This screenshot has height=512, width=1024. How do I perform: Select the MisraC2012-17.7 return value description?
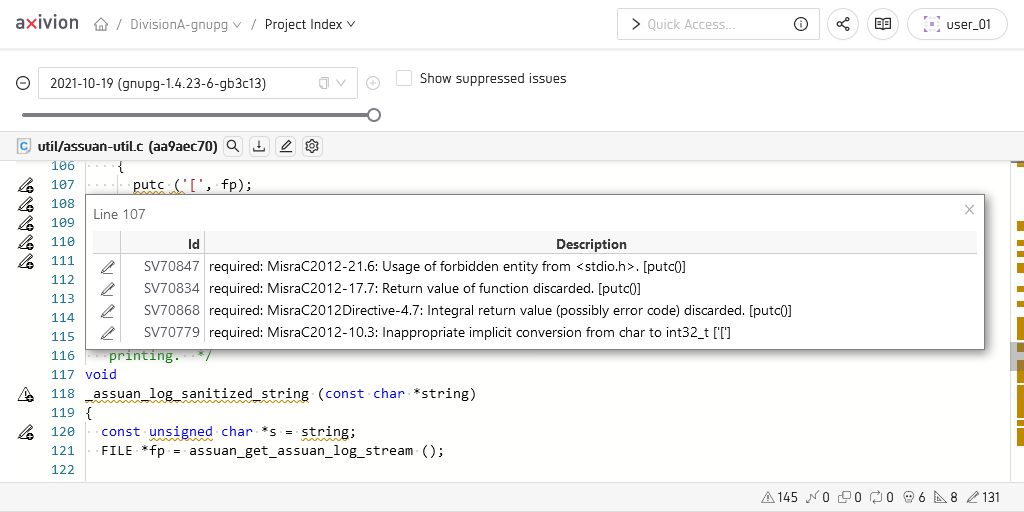click(424, 289)
